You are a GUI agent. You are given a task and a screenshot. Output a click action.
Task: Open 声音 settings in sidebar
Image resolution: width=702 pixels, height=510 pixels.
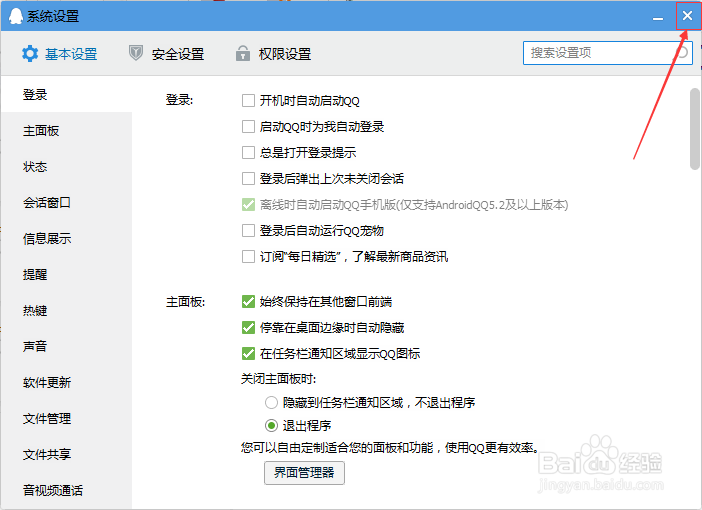(66, 346)
